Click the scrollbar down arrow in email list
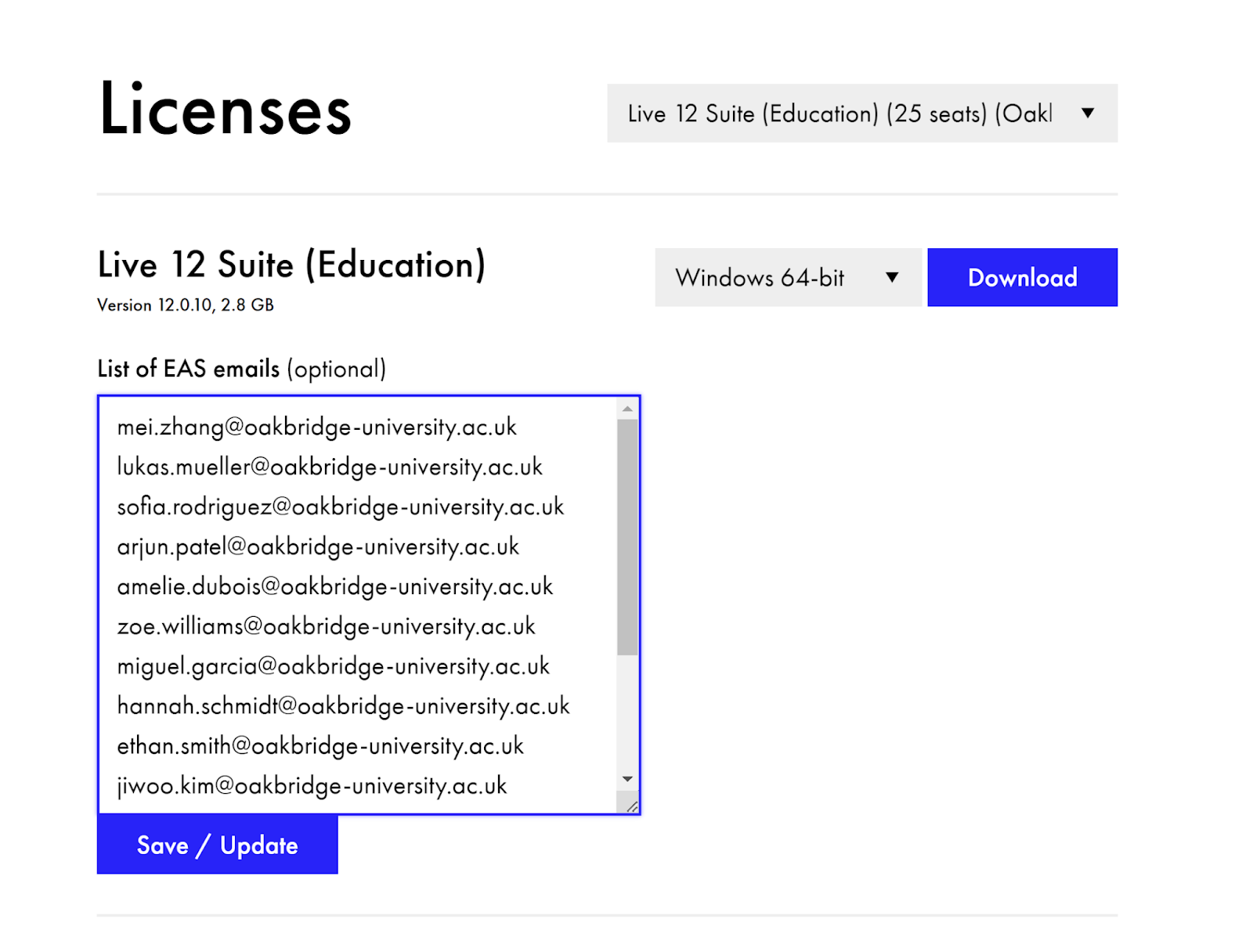 point(627,779)
